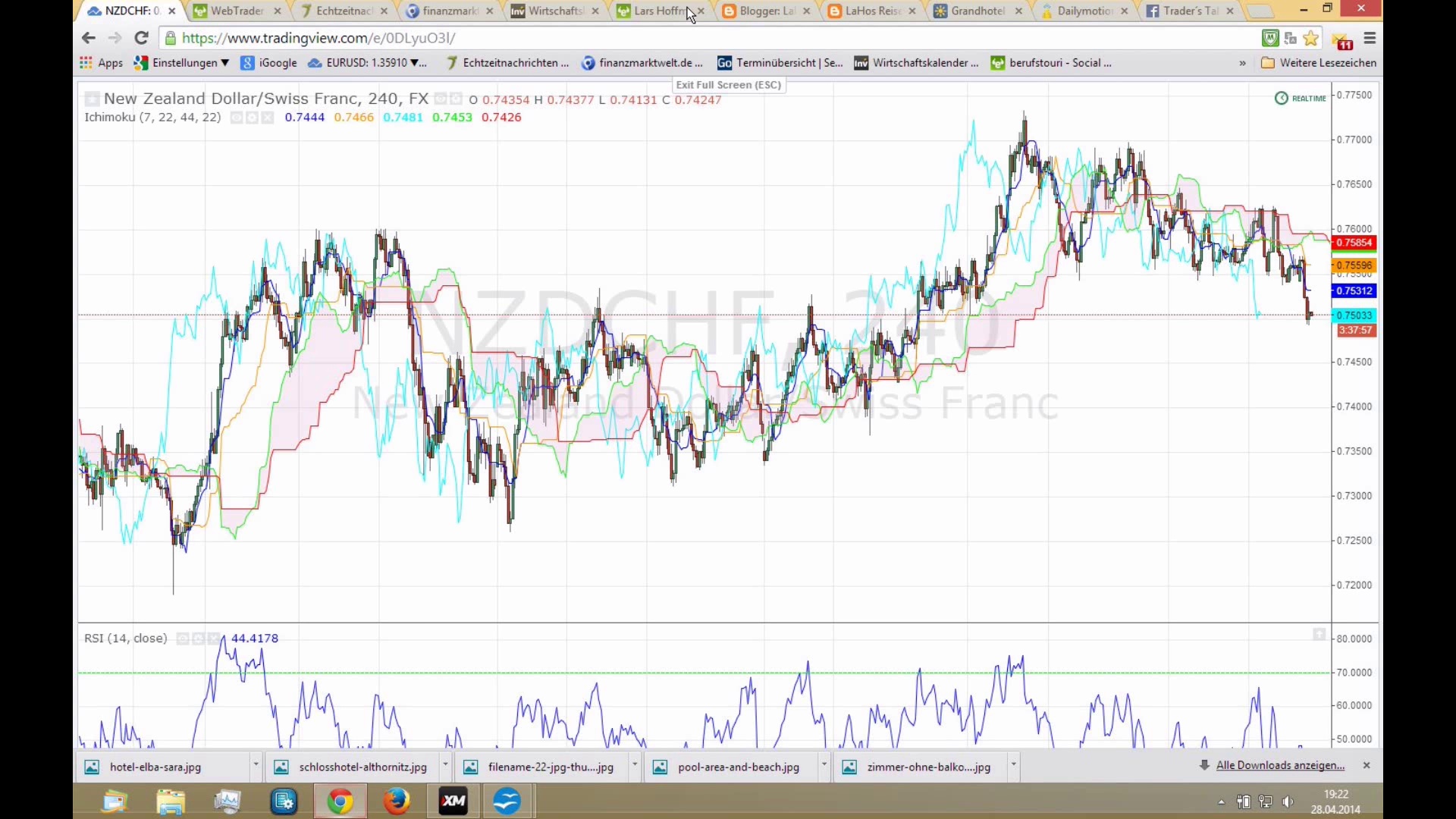
Task: Expand the hidden bookmarks chevron
Action: (1242, 63)
